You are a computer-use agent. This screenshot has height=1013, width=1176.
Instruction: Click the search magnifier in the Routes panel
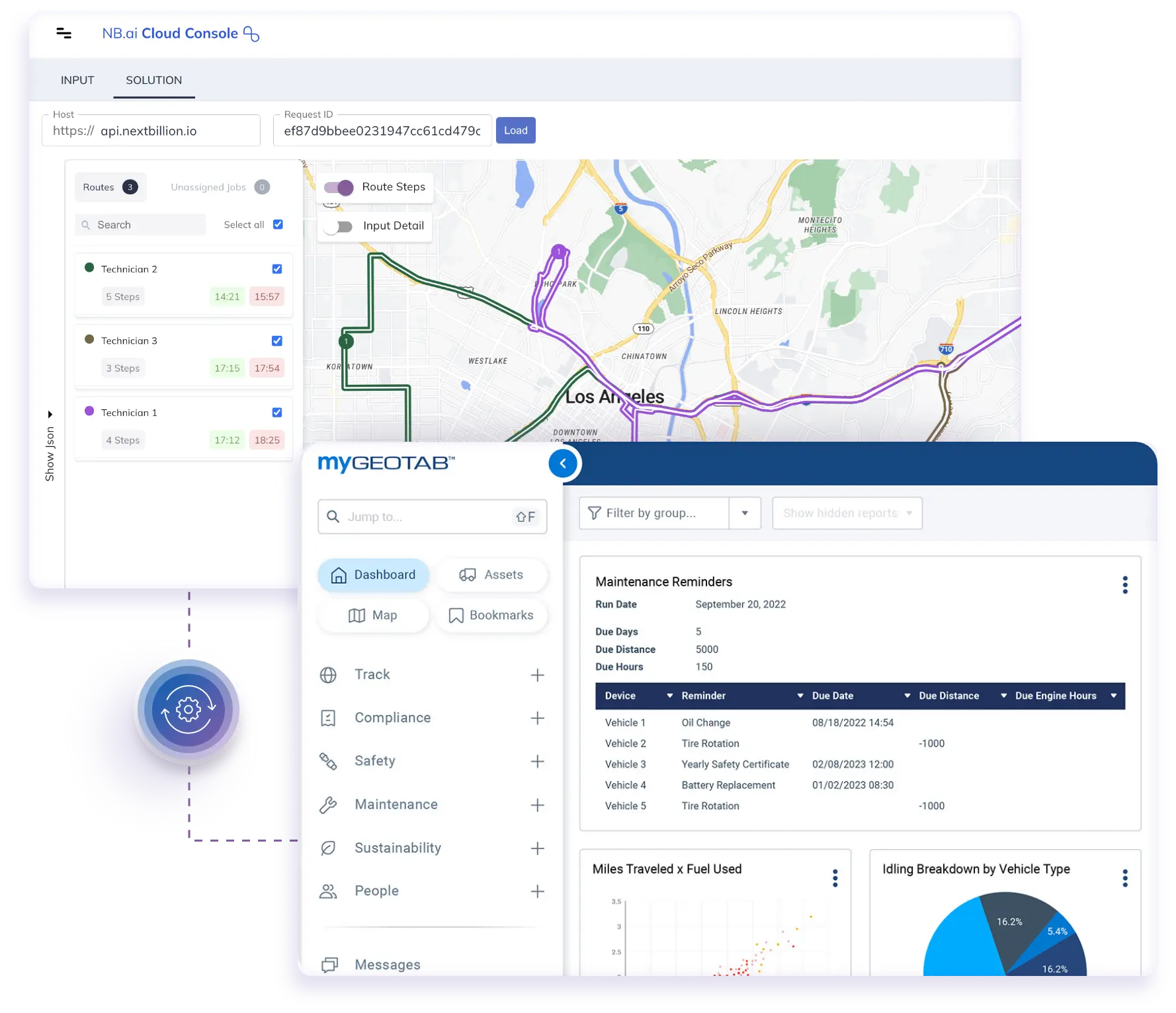86,225
